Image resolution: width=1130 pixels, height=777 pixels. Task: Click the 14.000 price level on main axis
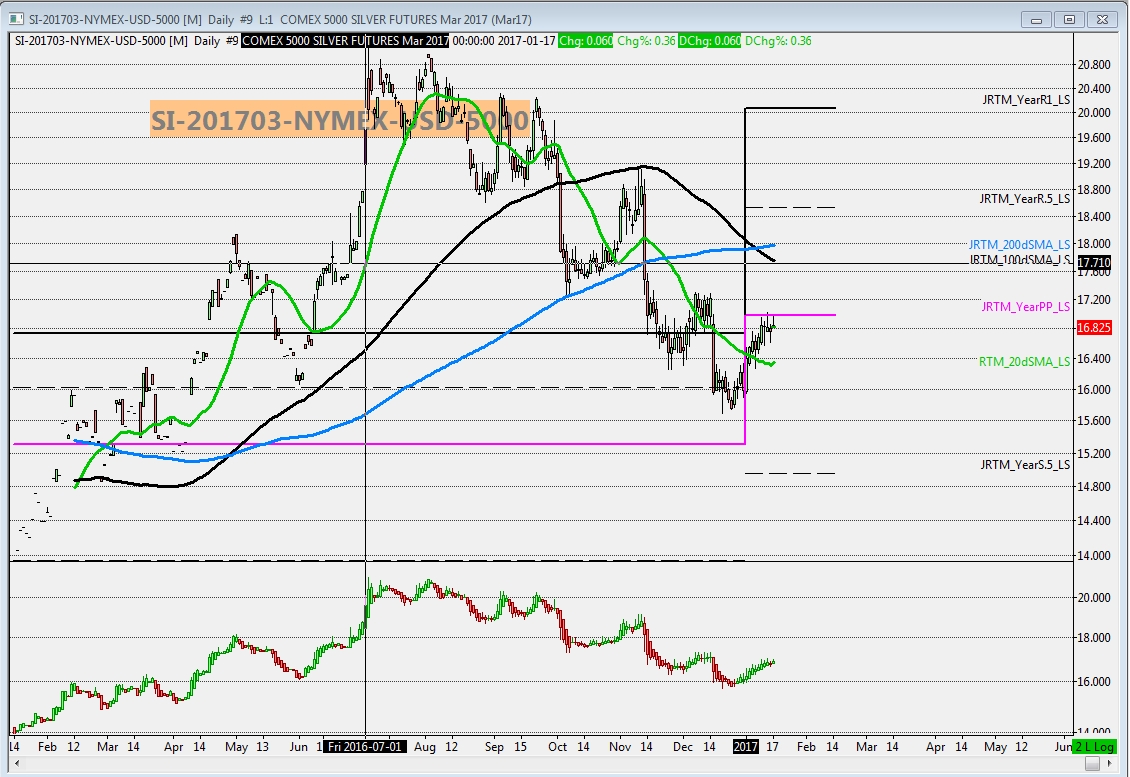click(x=1093, y=555)
